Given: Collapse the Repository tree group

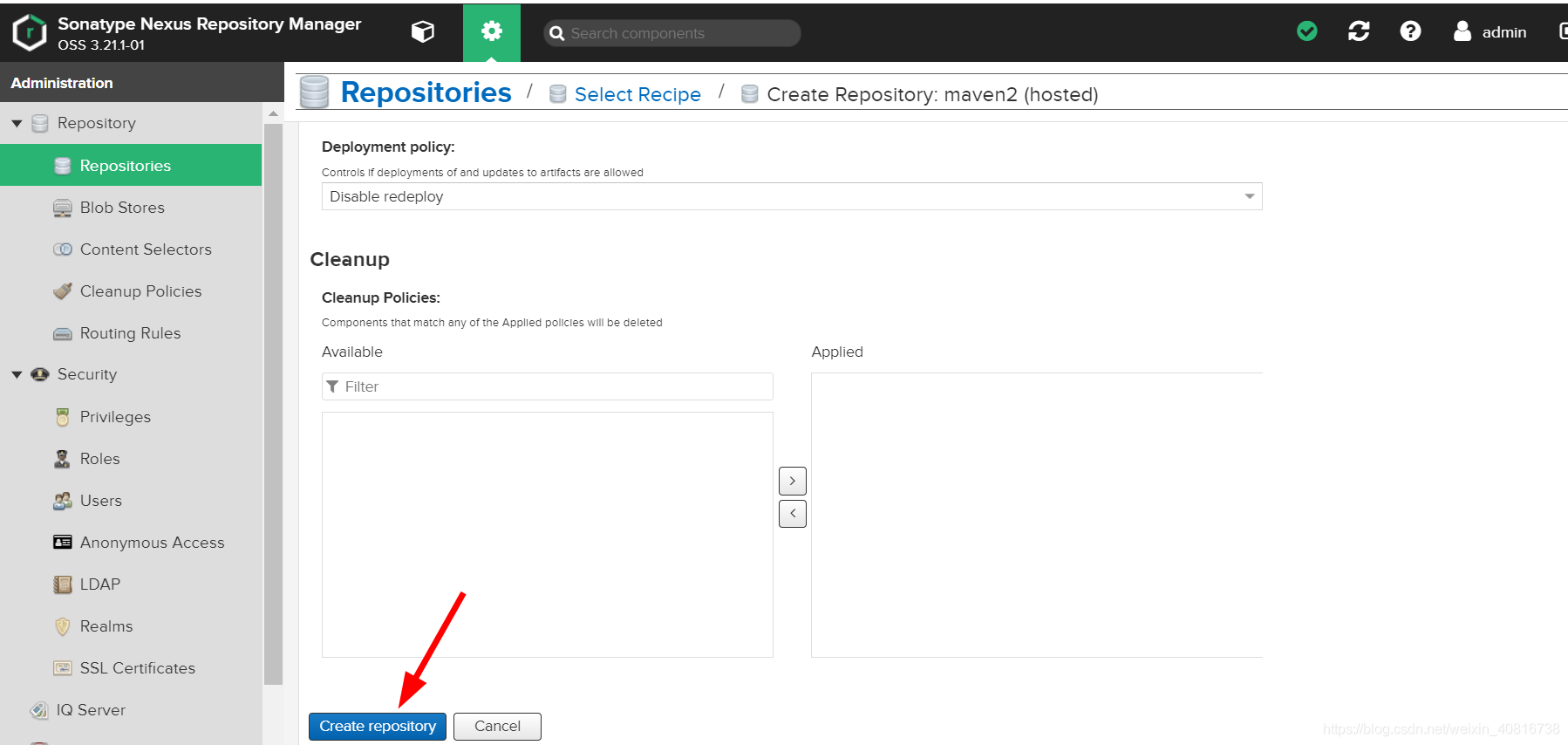Looking at the screenshot, I should pos(17,124).
